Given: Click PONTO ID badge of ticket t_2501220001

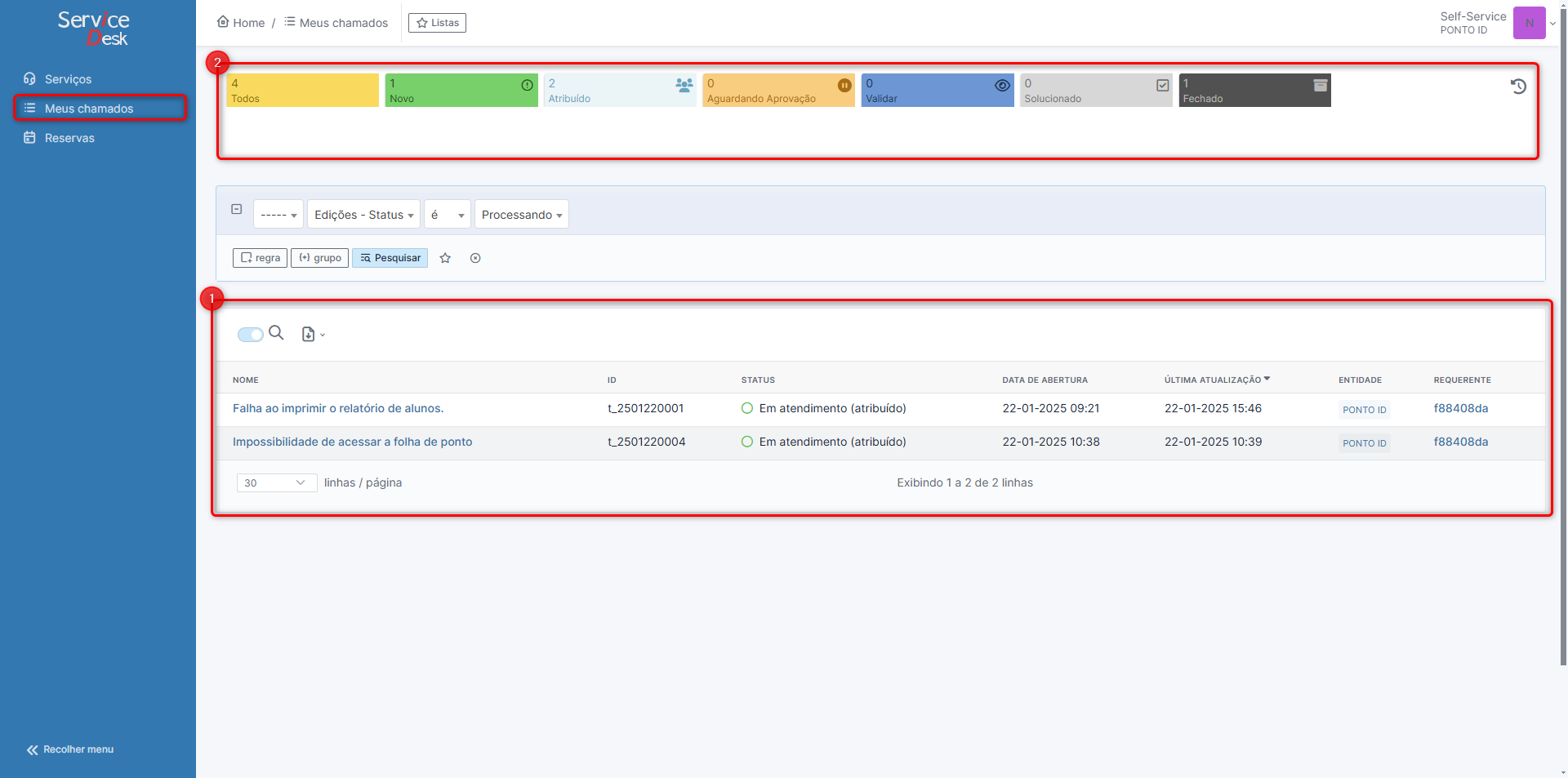Looking at the screenshot, I should coord(1364,410).
